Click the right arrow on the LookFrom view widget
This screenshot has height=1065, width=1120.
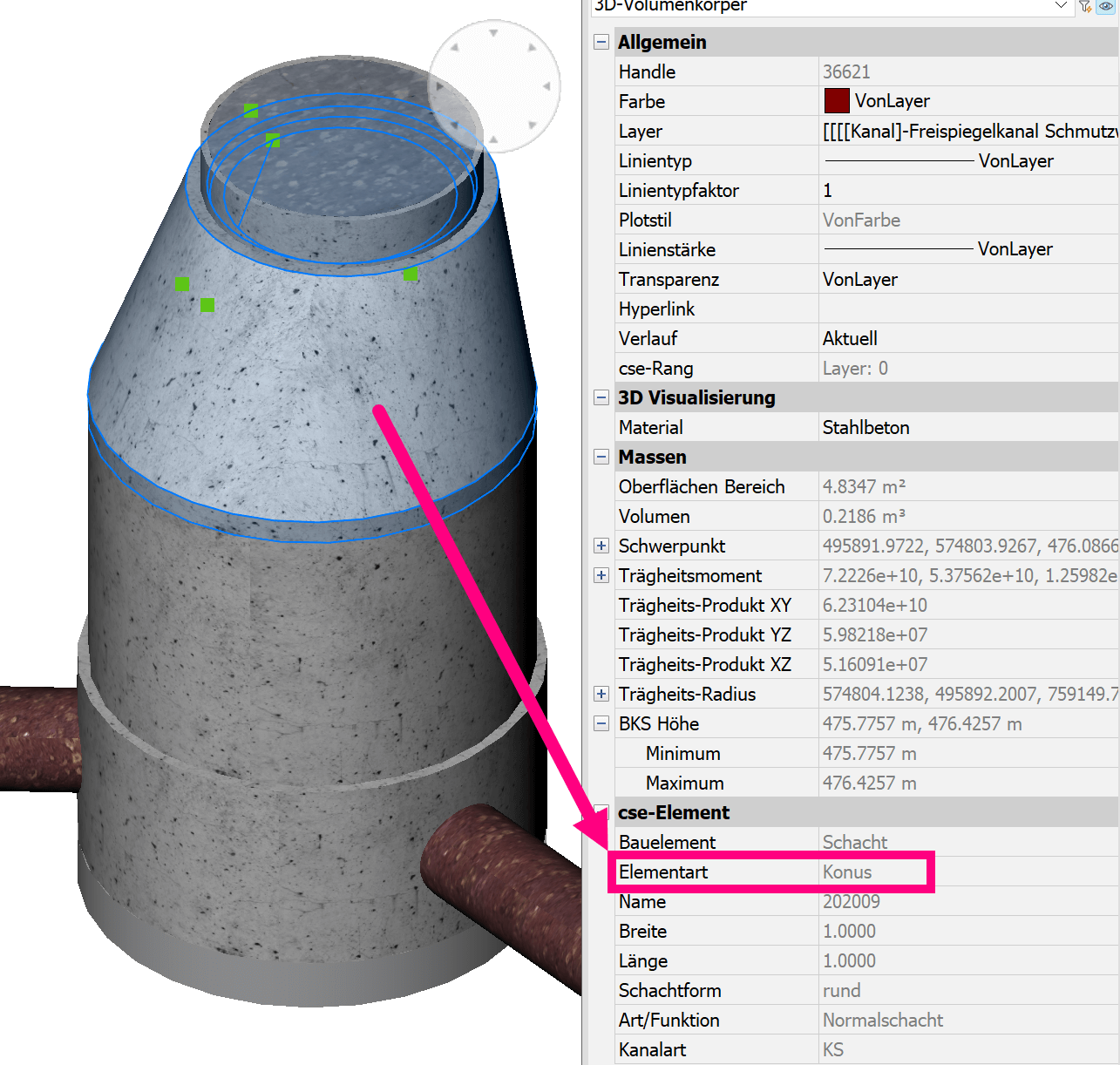[546, 86]
